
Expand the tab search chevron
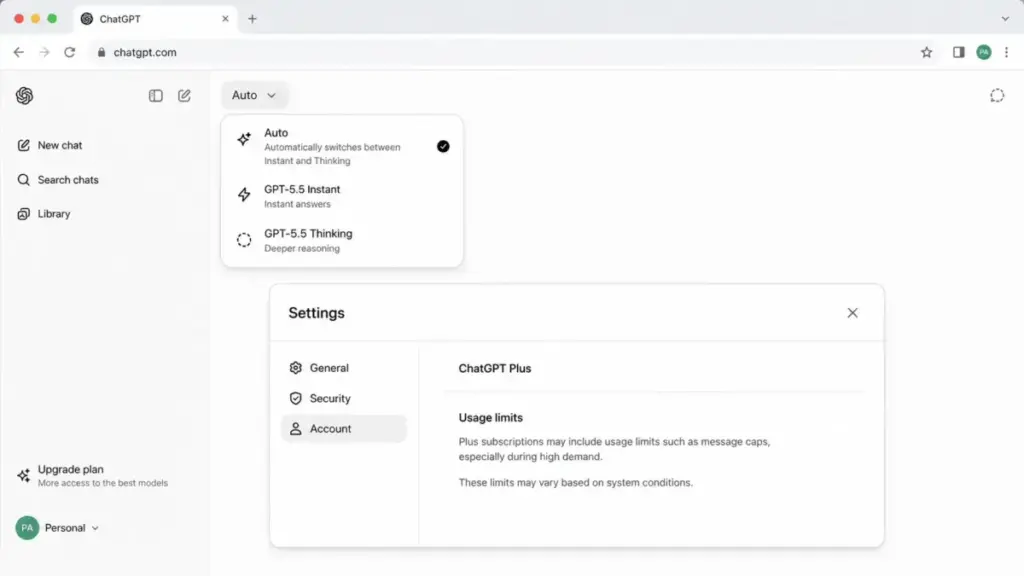[1005, 19]
